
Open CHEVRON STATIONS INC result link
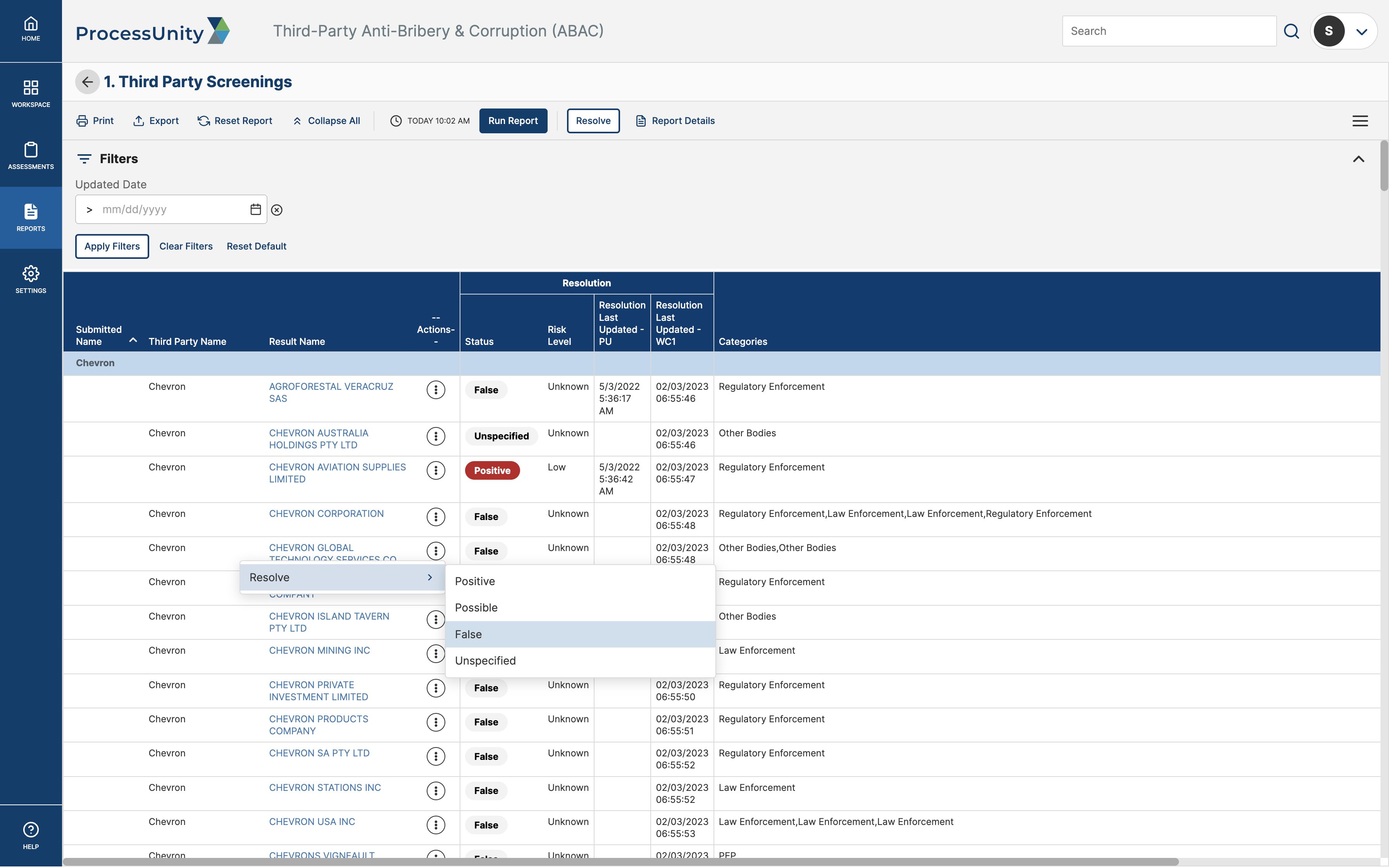coord(325,788)
